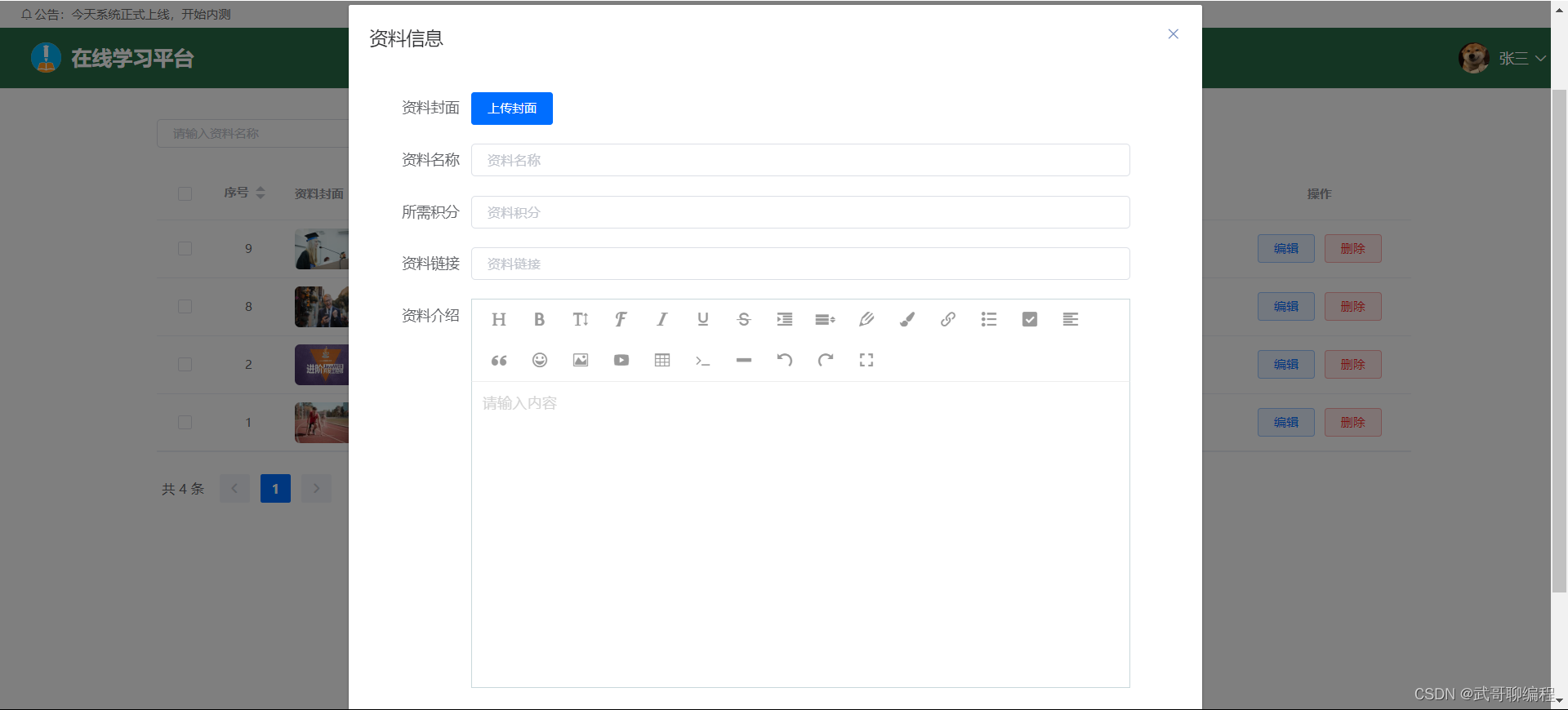Click 编辑 button for row 1

point(1286,423)
